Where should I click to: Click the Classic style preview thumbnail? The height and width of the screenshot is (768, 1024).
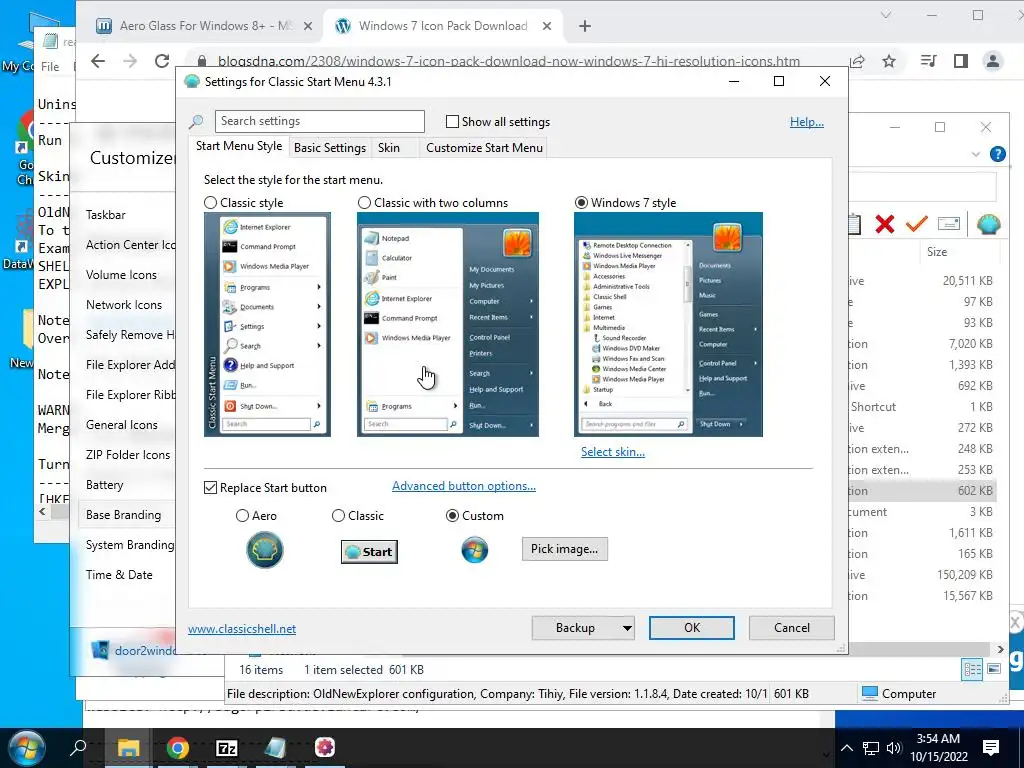click(267, 325)
